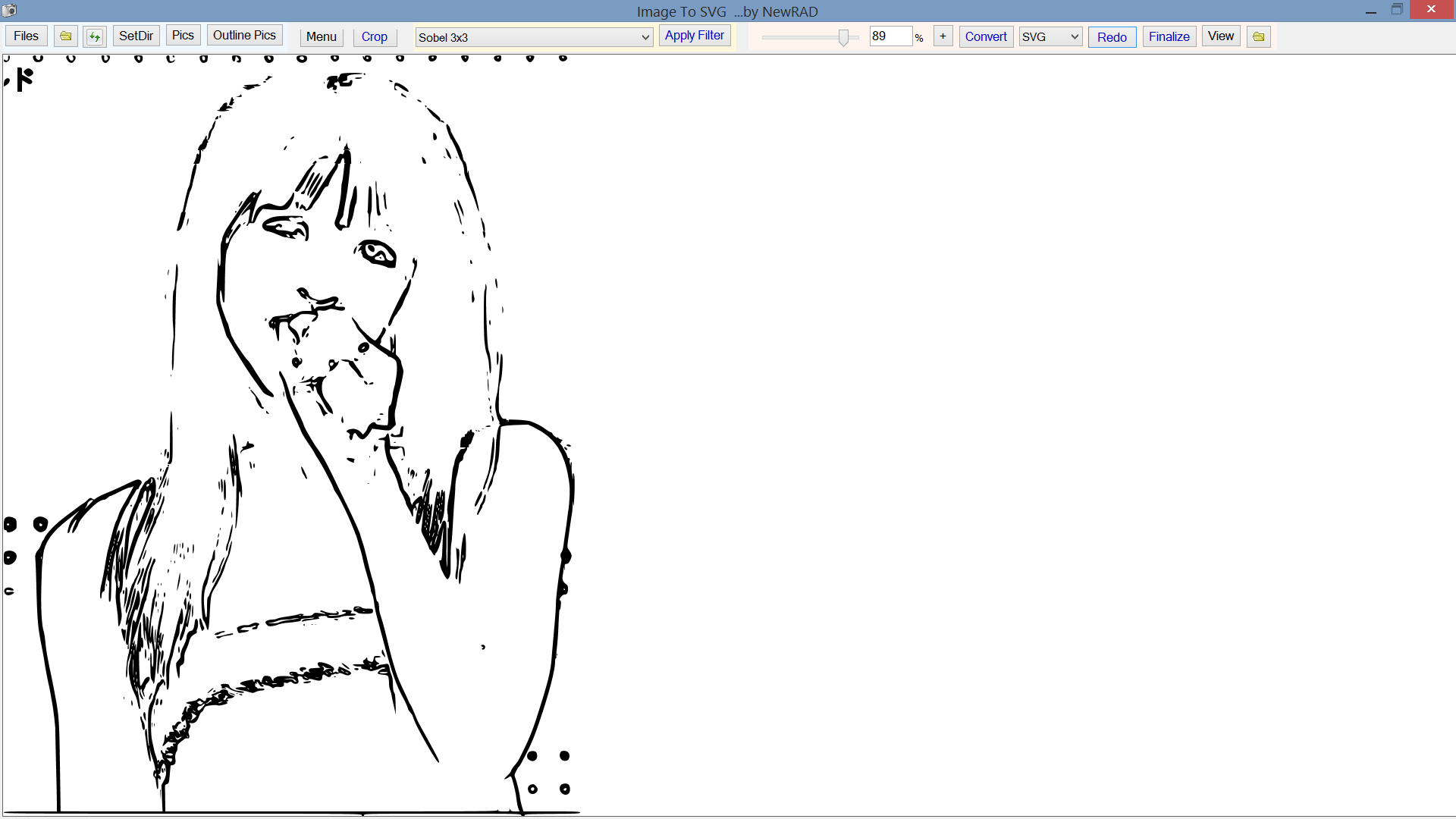Click the Outline Pics button
The height and width of the screenshot is (819, 1456).
(x=245, y=36)
